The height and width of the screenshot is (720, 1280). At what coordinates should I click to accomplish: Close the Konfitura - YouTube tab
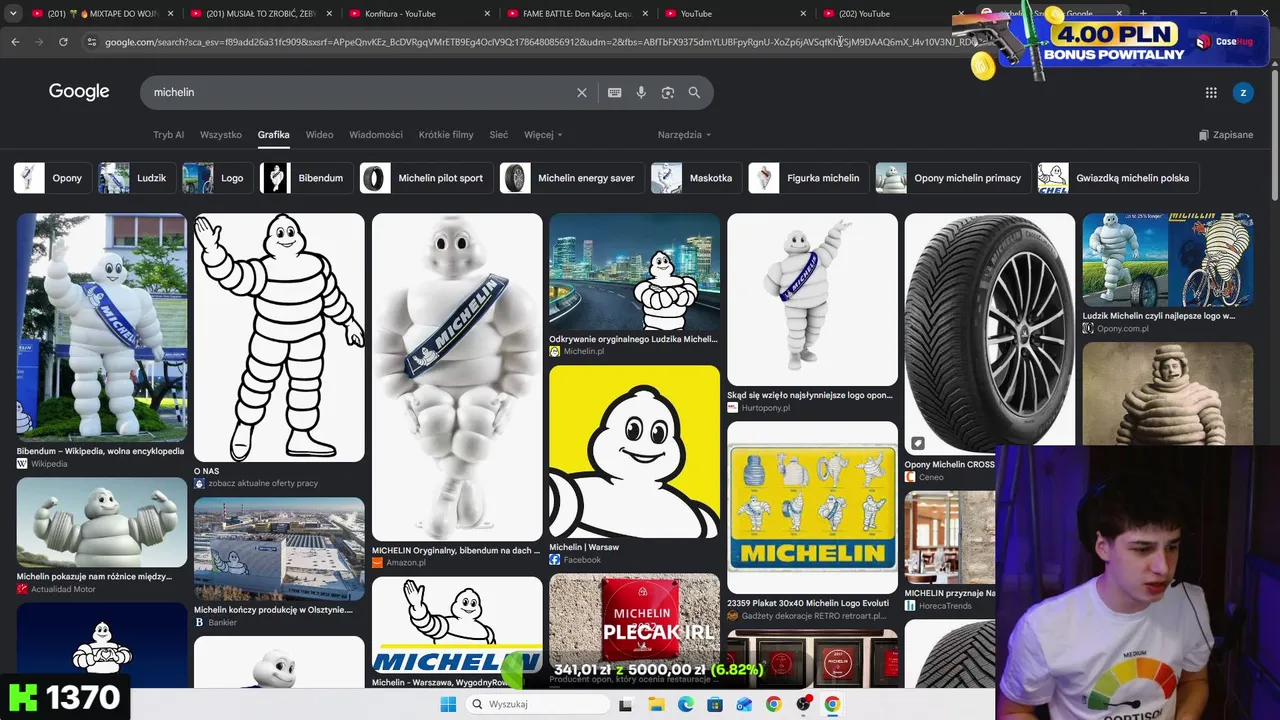487,14
